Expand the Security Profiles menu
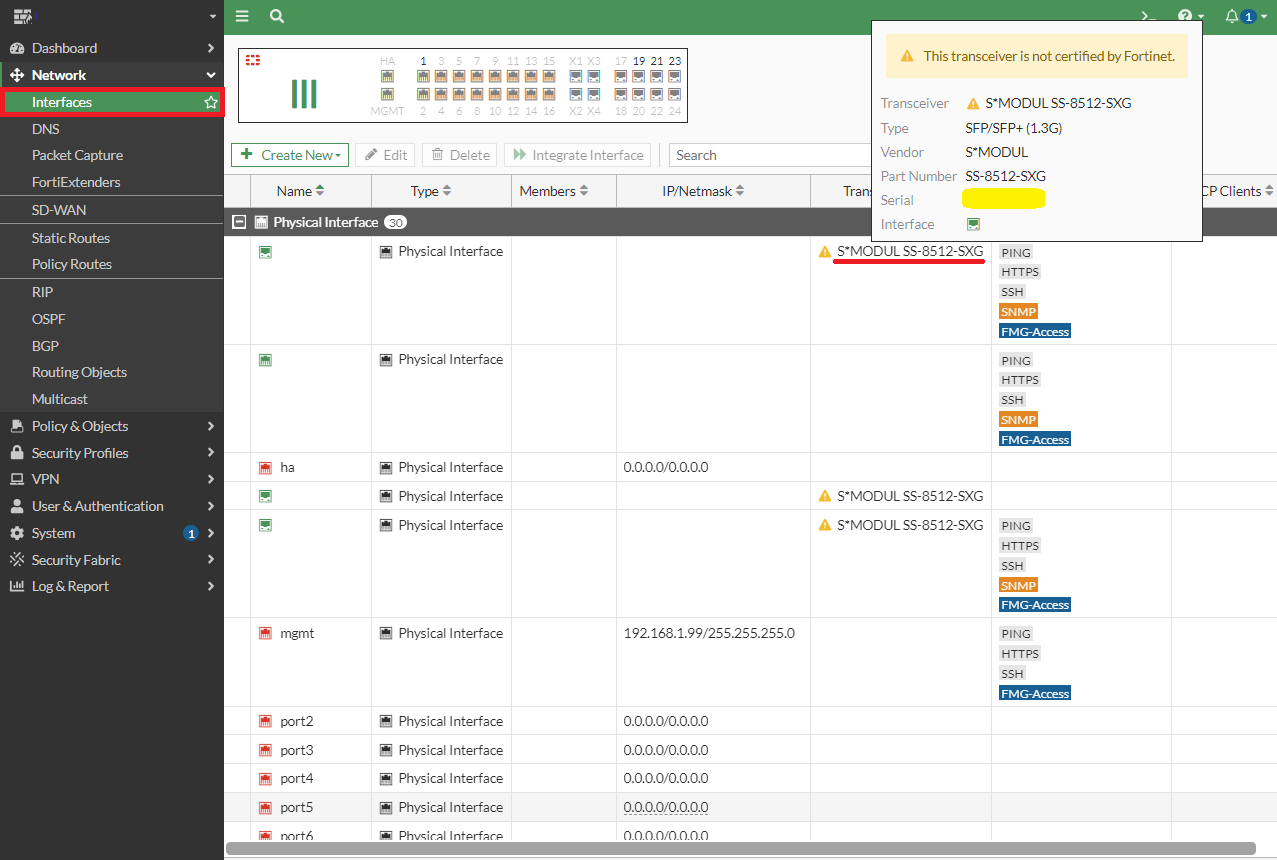1277x860 pixels. point(112,453)
